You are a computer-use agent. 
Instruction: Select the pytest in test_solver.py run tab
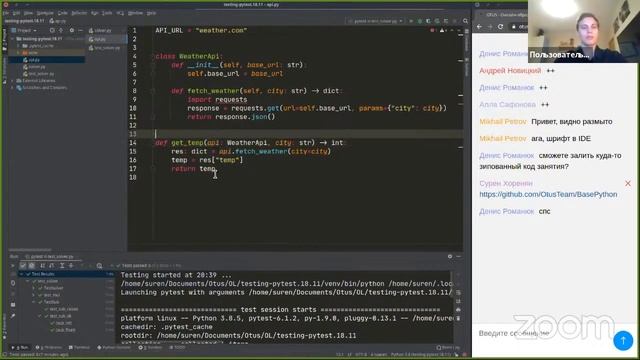[x=49, y=257]
